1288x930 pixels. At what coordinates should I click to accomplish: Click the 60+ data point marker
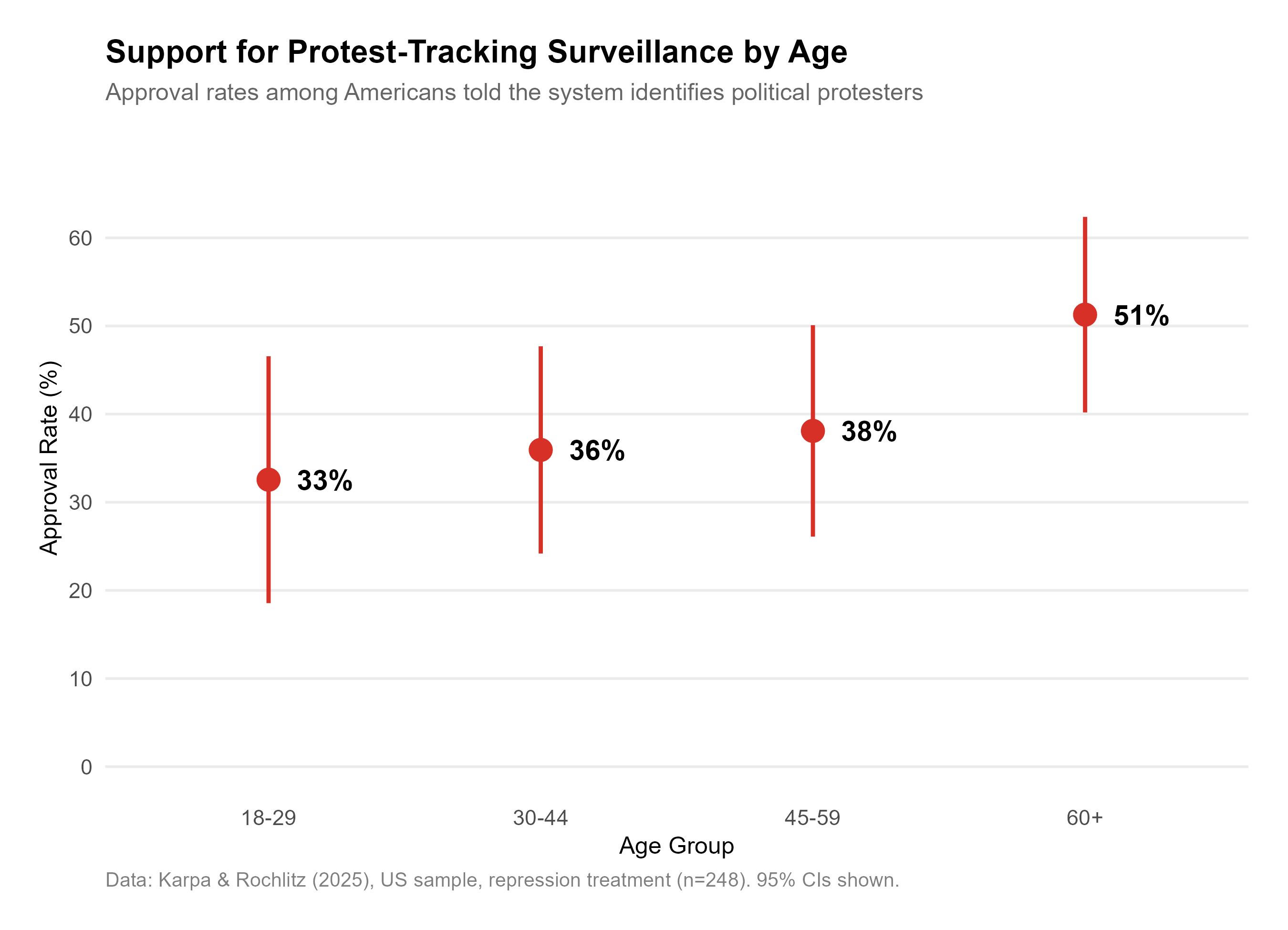coord(1085,315)
